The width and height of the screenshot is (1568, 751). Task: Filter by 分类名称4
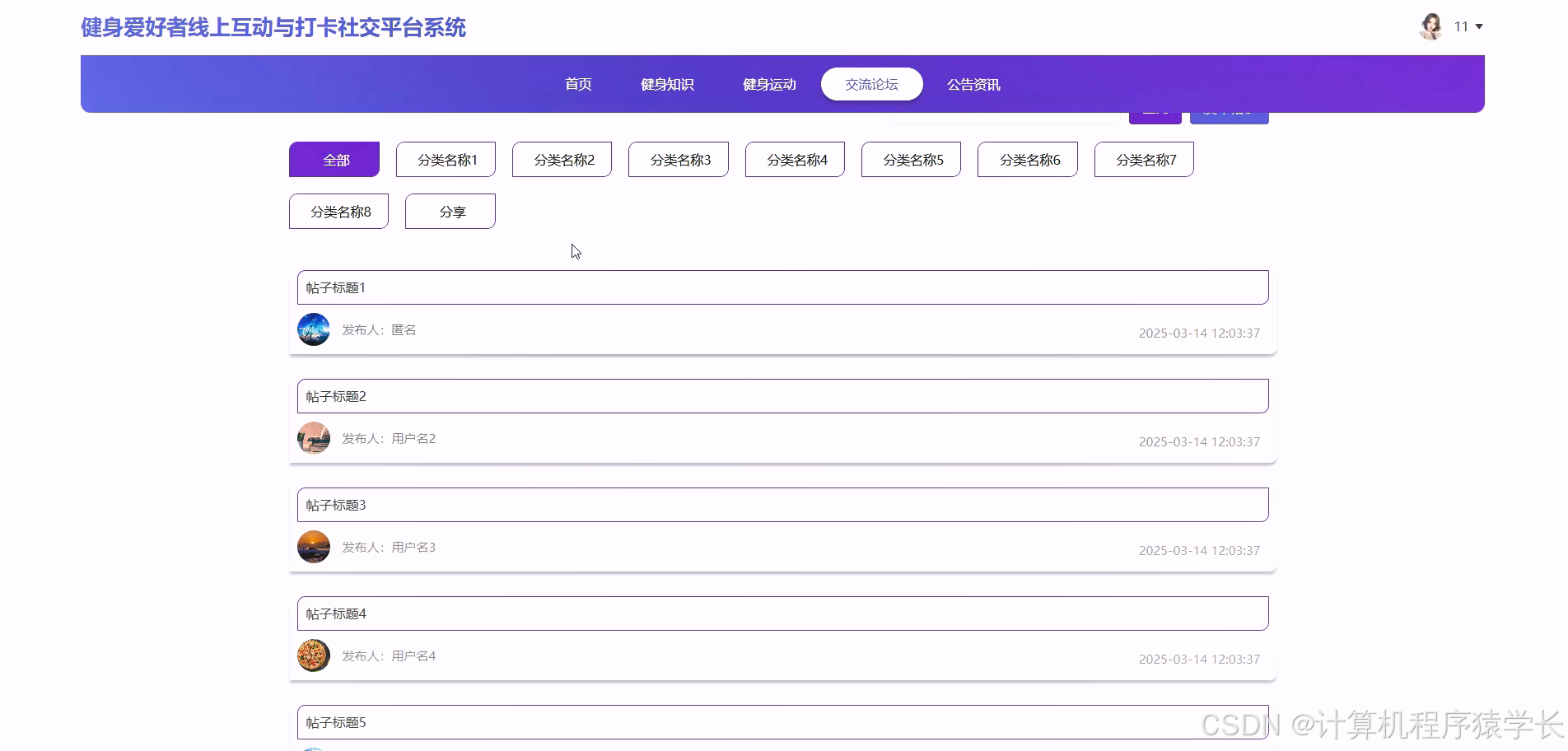[x=795, y=159]
